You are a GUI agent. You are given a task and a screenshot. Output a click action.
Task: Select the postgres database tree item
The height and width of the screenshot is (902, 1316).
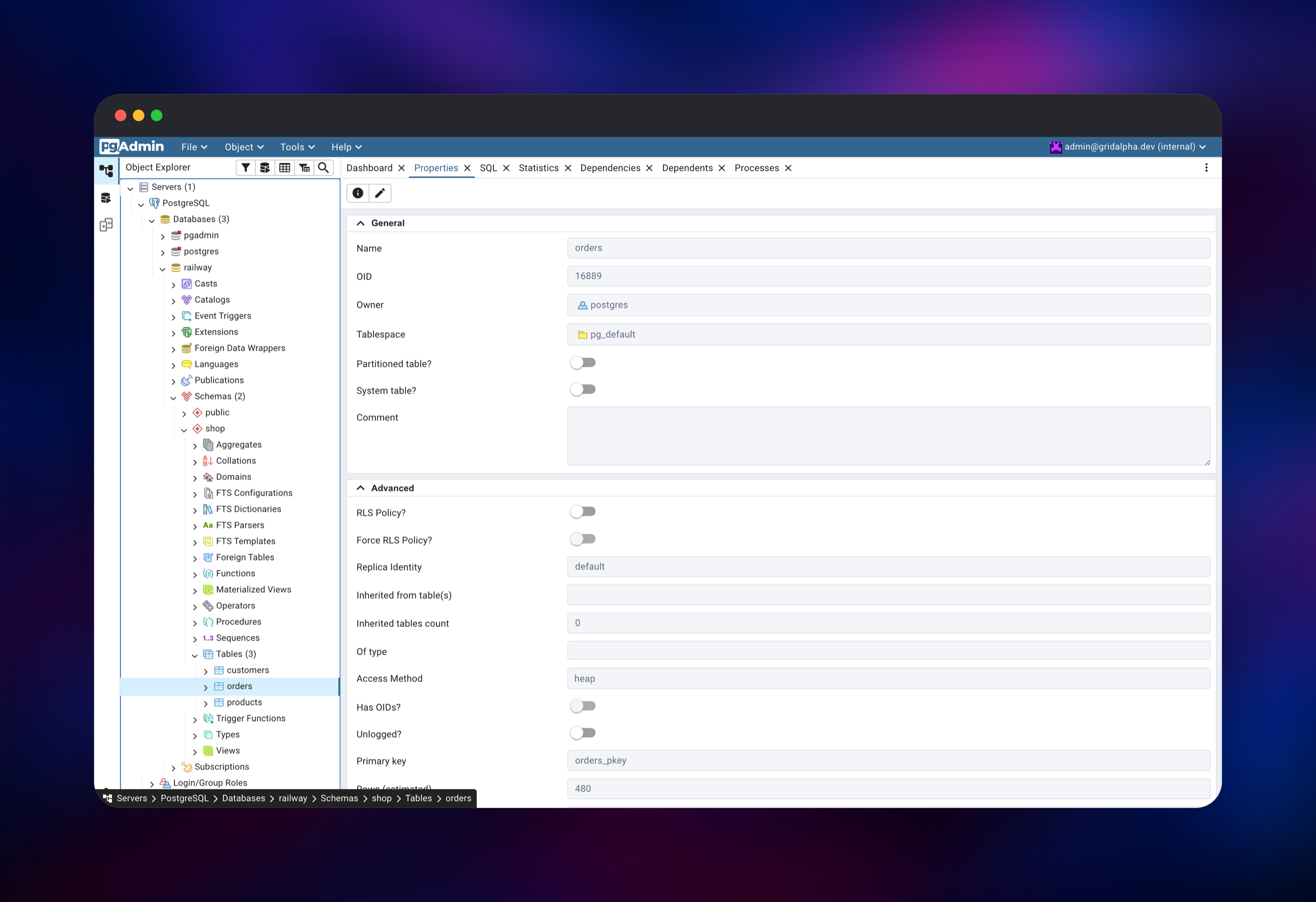click(201, 252)
